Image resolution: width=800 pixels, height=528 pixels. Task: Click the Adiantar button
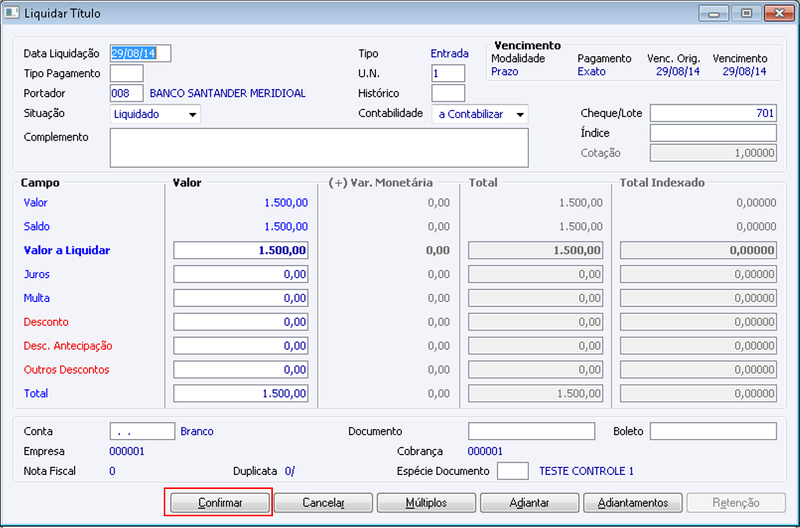[530, 502]
